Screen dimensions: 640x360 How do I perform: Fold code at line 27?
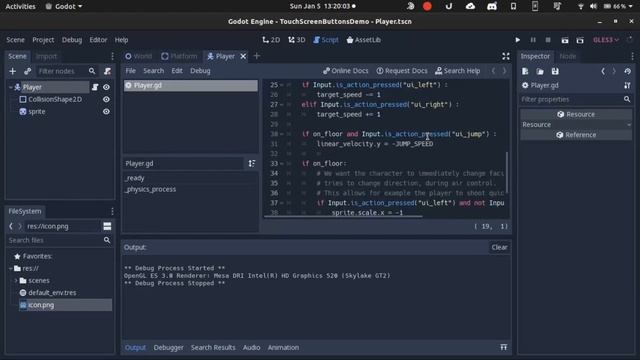point(282,104)
